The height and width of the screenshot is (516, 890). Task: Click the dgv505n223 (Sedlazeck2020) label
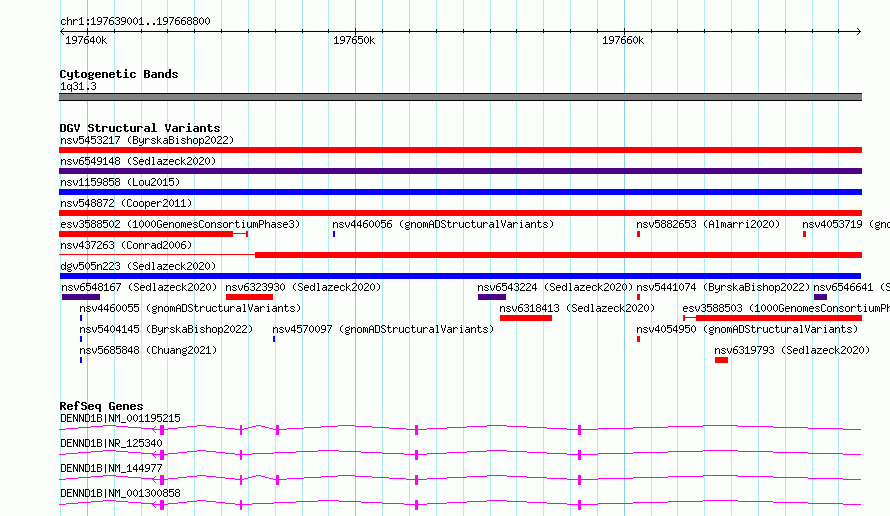[138, 266]
